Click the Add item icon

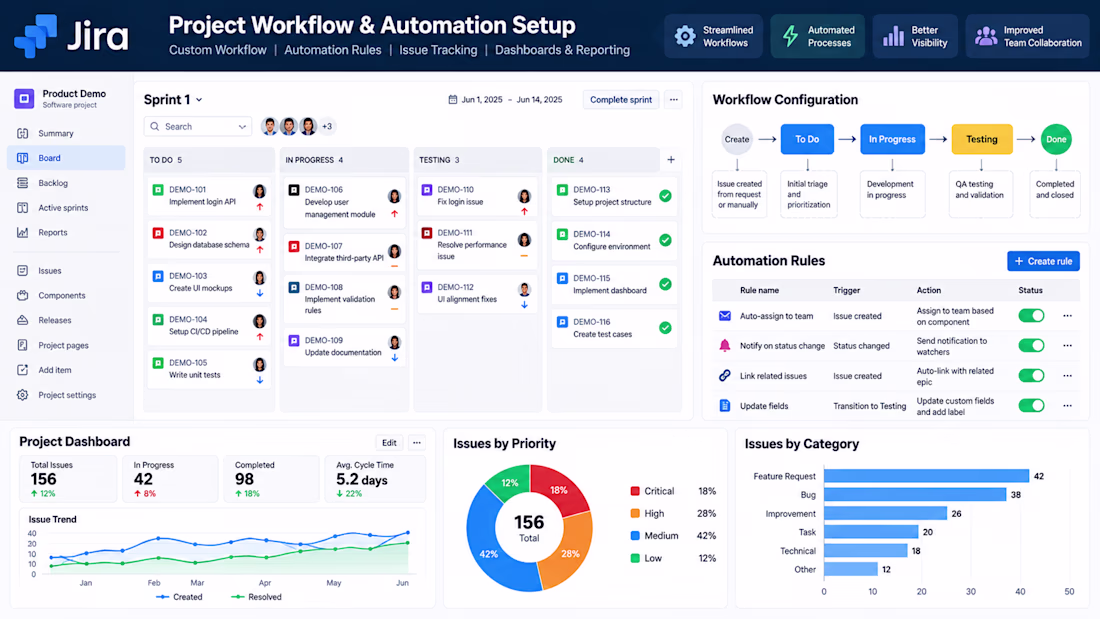coord(22,370)
